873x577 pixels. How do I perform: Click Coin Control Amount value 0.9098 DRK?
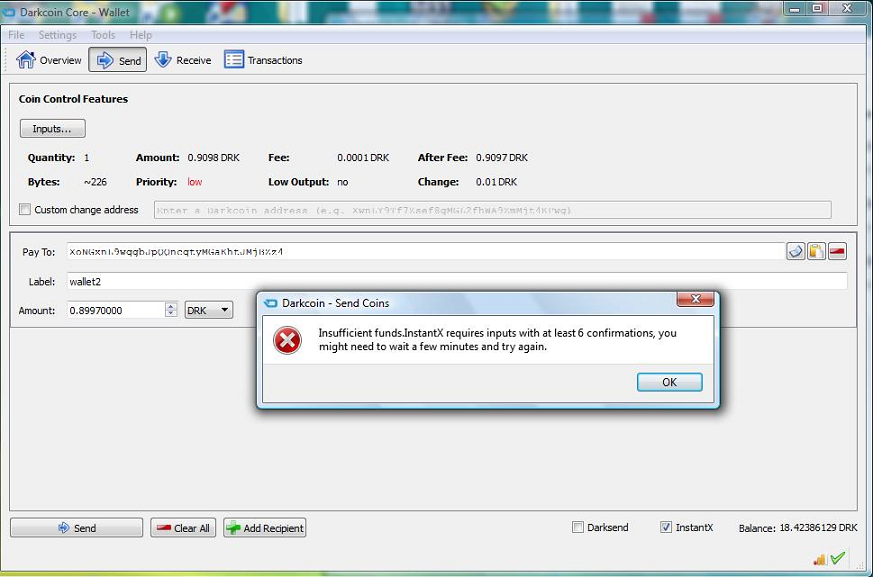(x=214, y=158)
